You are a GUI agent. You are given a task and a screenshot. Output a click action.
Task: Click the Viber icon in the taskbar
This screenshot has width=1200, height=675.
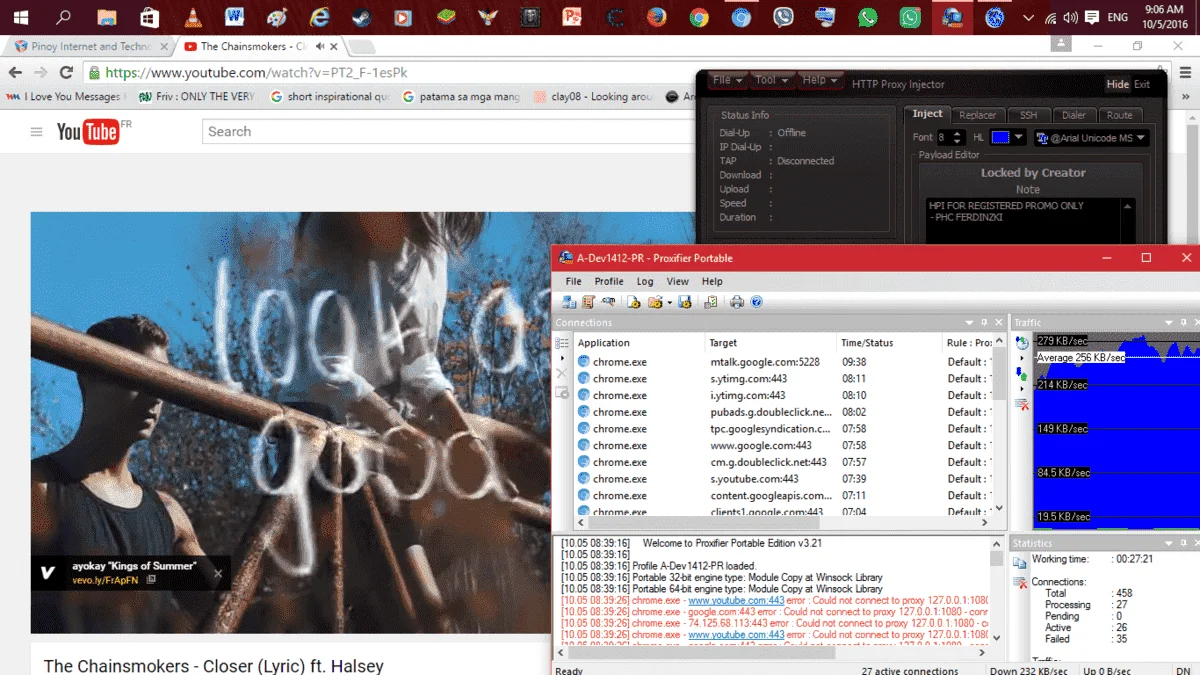pyautogui.click(x=783, y=17)
